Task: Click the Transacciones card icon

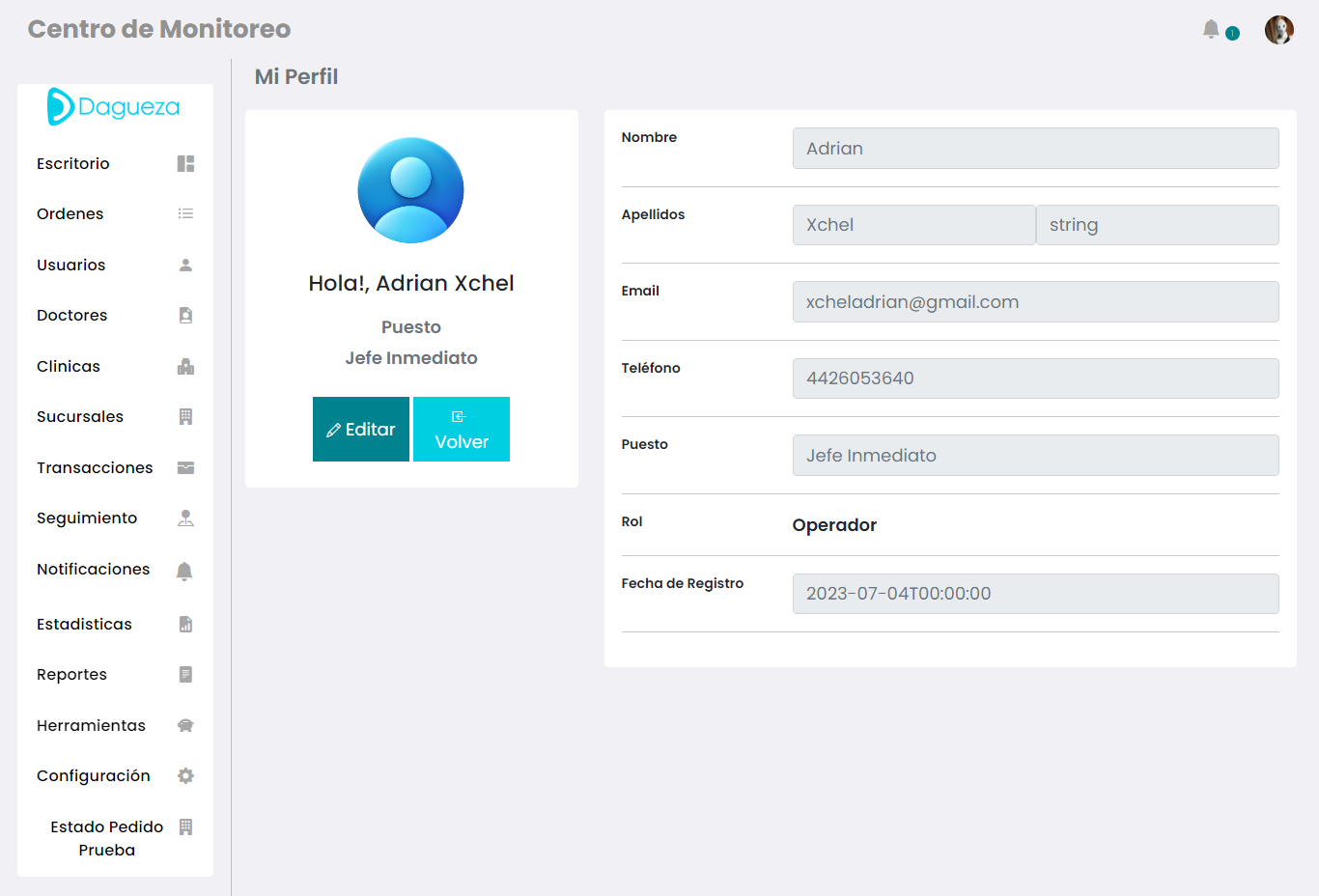Action: 185,468
